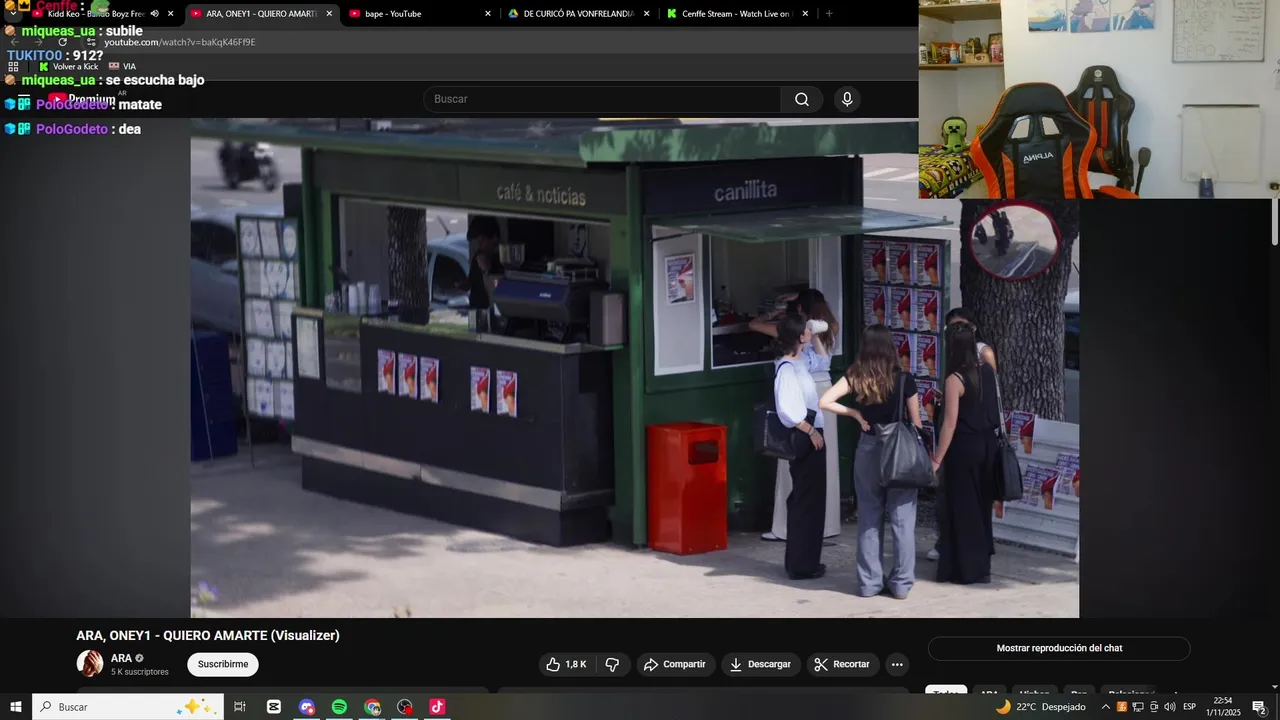1280x720 pixels.
Task: Close the Cenffe Stream tab
Action: [805, 14]
